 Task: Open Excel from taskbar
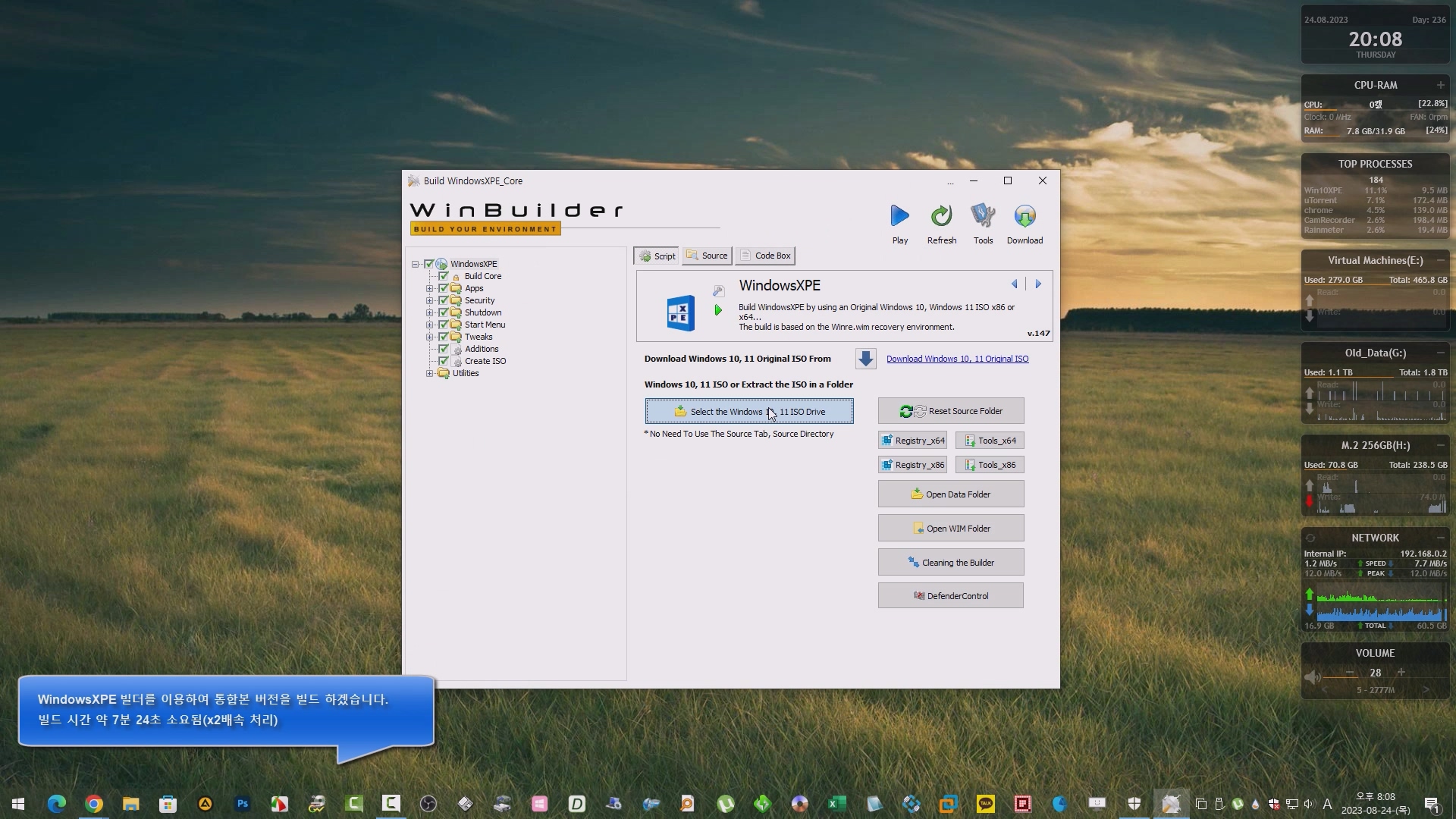click(x=836, y=804)
